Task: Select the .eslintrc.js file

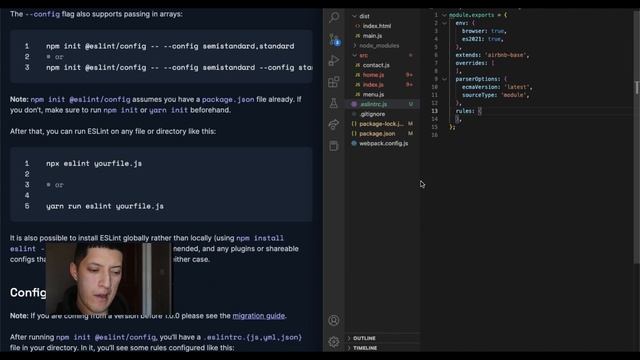Action: [382, 104]
